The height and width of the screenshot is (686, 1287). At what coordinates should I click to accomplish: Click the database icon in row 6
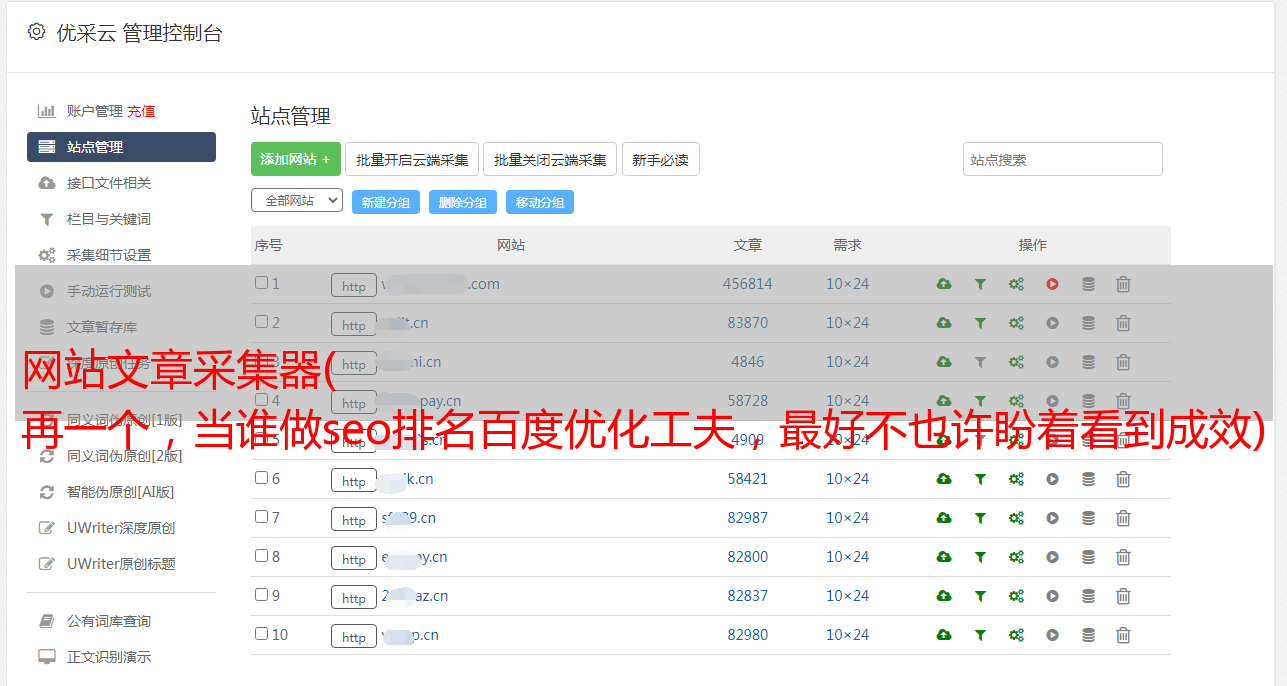coord(1088,479)
